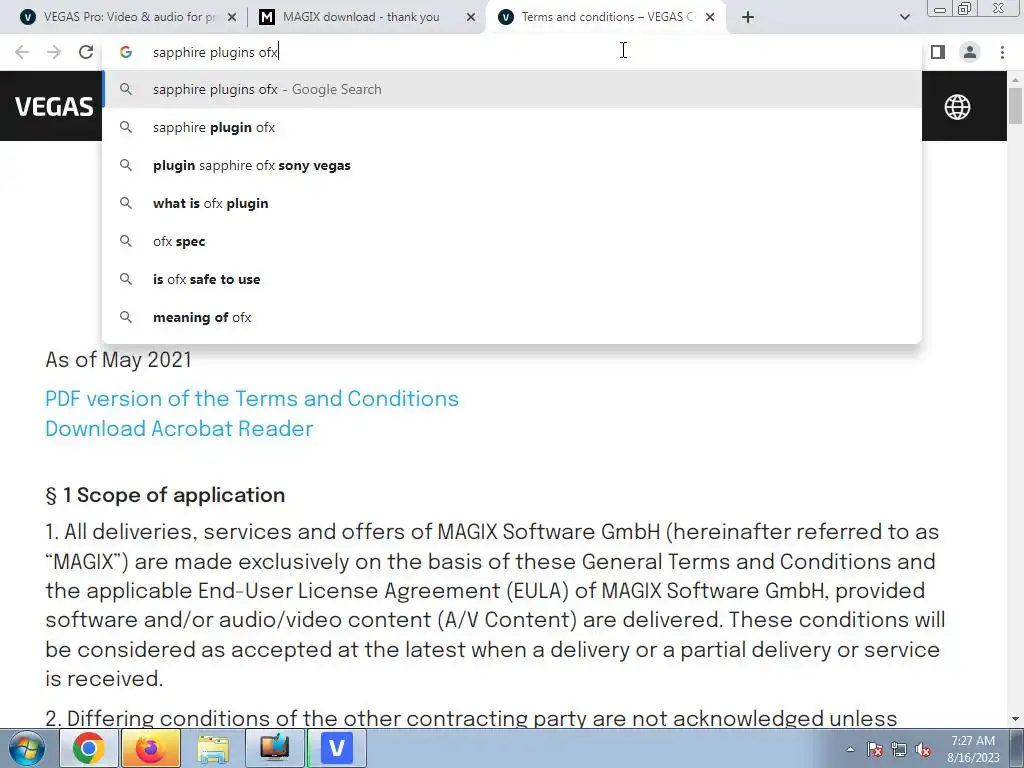This screenshot has width=1024, height=768.
Task: Click the '§ 1 Scope of application' heading
Action: point(165,495)
